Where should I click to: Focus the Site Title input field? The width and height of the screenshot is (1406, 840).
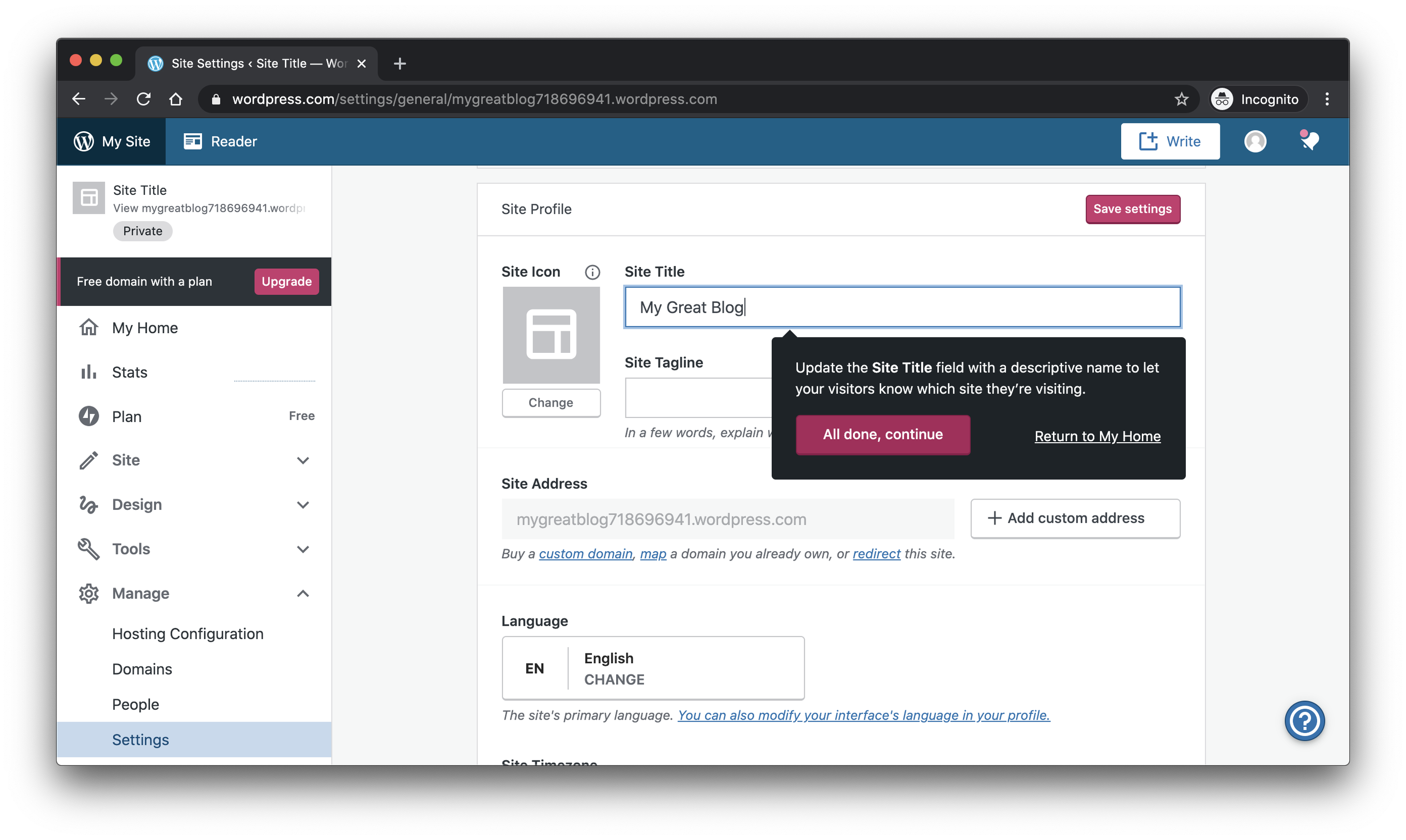click(x=903, y=307)
